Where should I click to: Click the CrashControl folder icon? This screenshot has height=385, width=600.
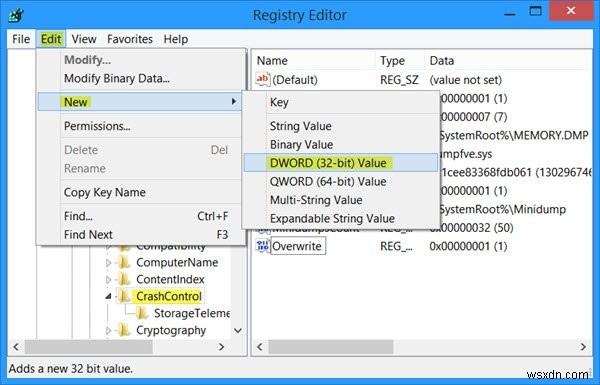[x=124, y=296]
